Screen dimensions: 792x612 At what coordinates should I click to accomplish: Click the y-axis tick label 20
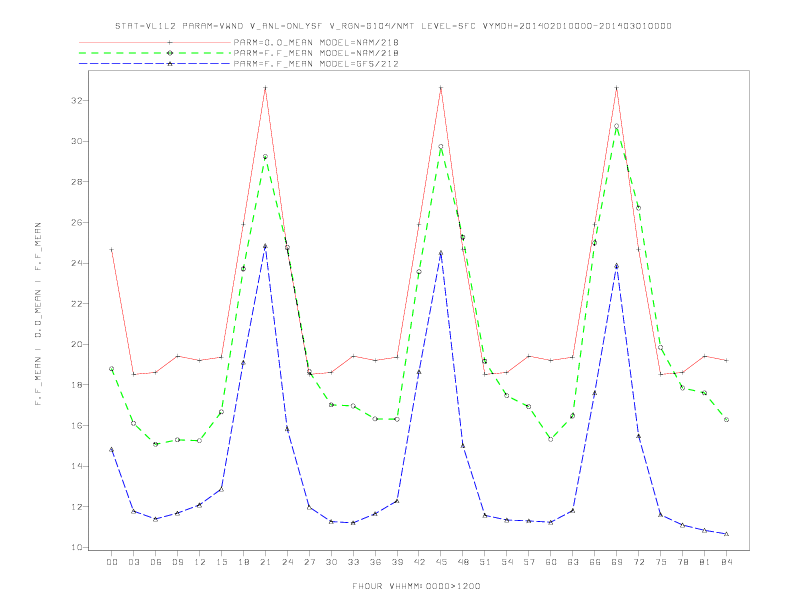coord(76,344)
